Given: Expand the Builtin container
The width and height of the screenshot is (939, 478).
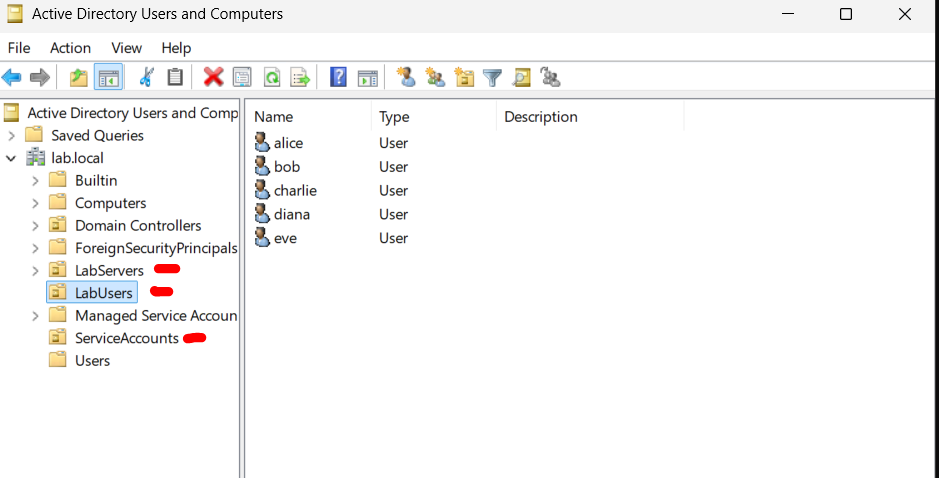Looking at the screenshot, I should pyautogui.click(x=35, y=180).
